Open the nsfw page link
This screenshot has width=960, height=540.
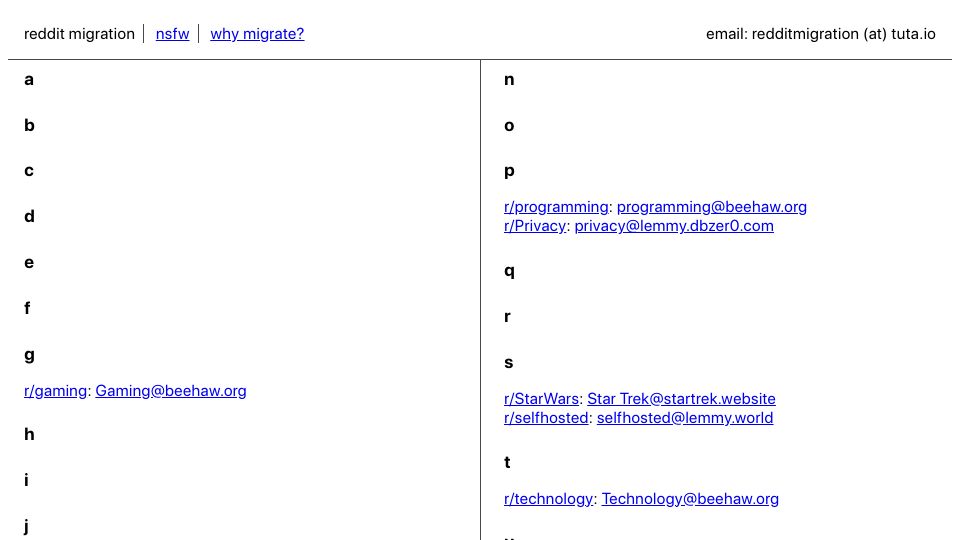[172, 34]
